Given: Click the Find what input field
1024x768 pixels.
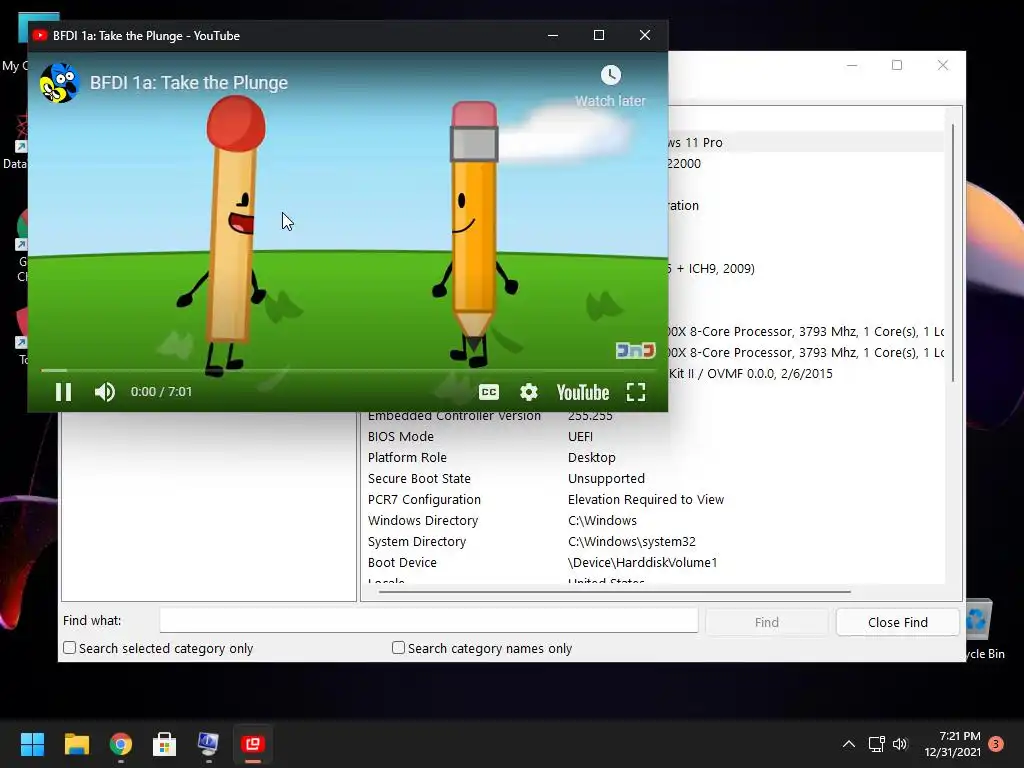Looking at the screenshot, I should 429,620.
